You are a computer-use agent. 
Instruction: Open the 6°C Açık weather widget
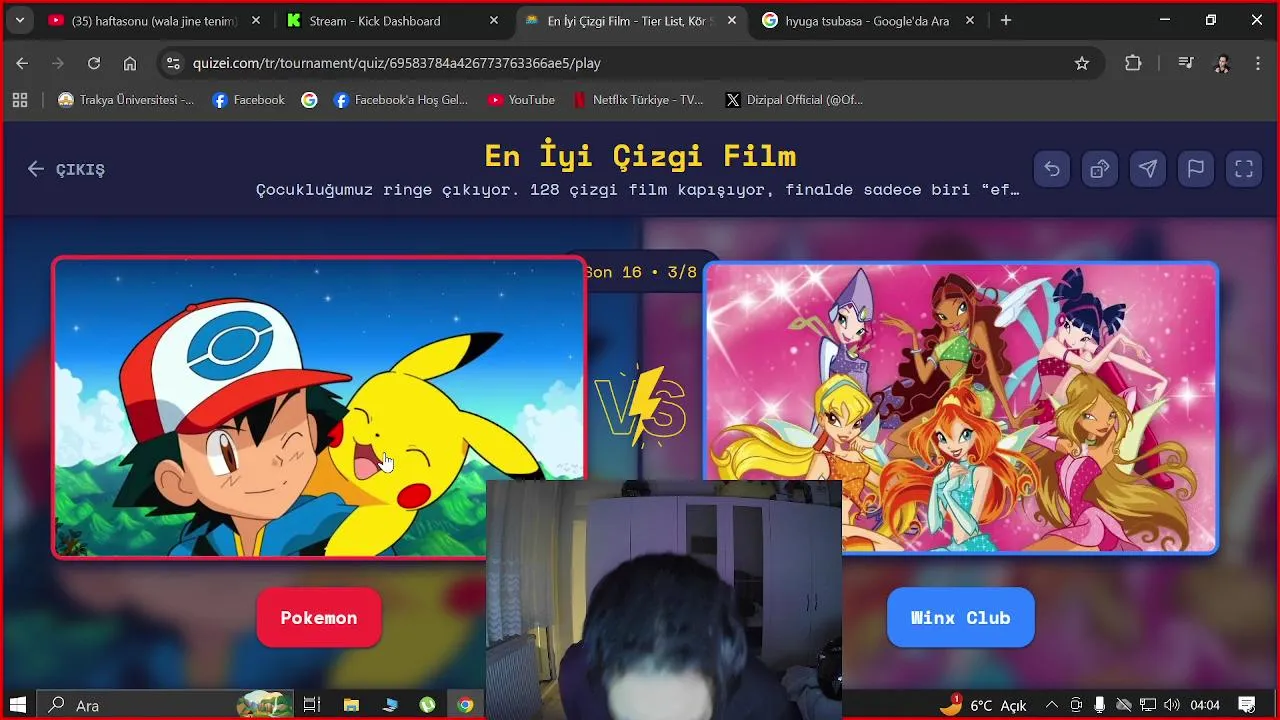(x=983, y=705)
